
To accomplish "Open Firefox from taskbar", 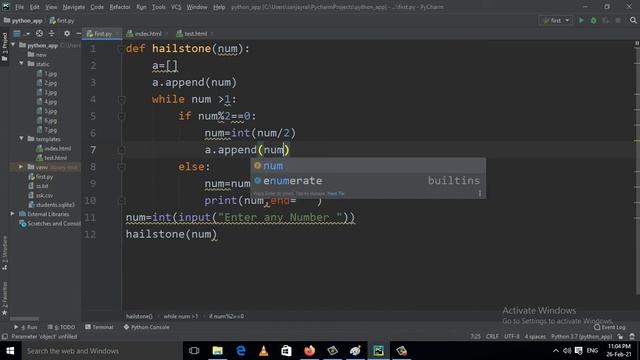I will [x=309, y=351].
